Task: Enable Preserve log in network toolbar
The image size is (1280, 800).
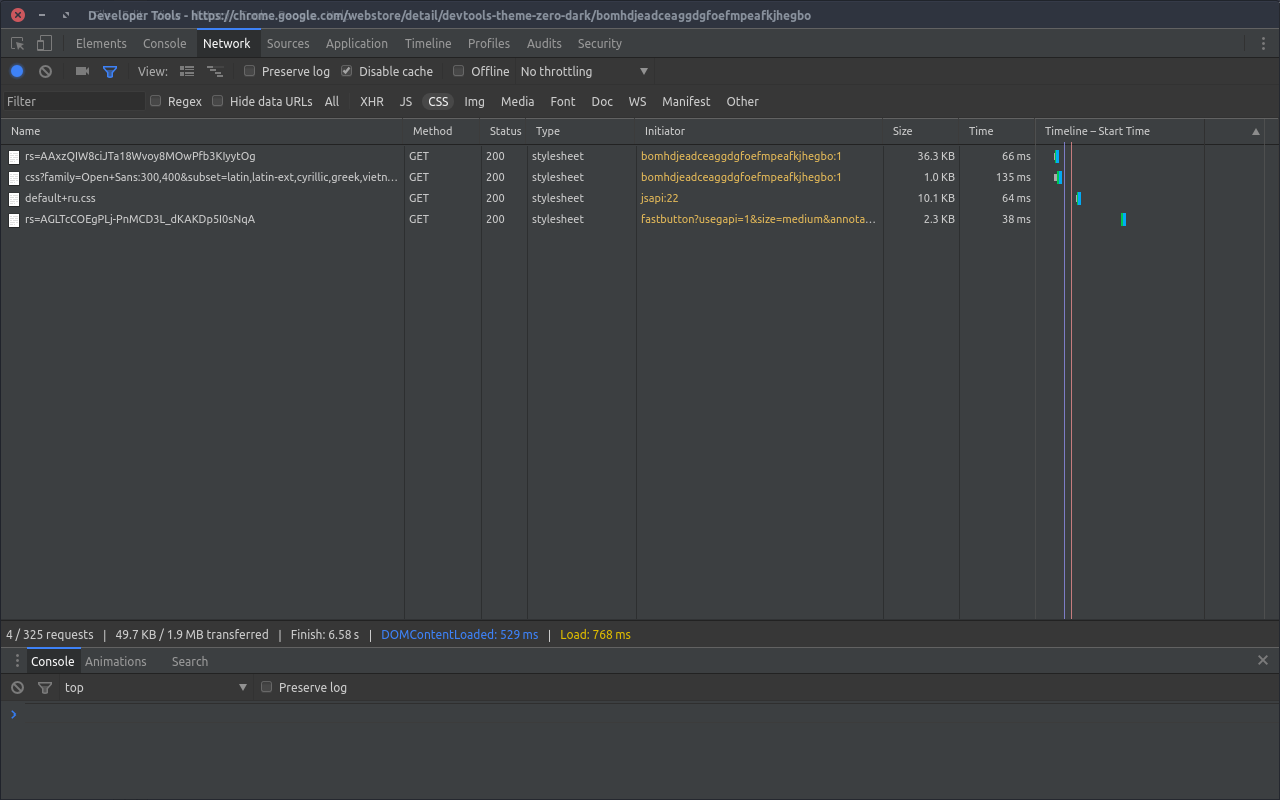Action: click(250, 71)
